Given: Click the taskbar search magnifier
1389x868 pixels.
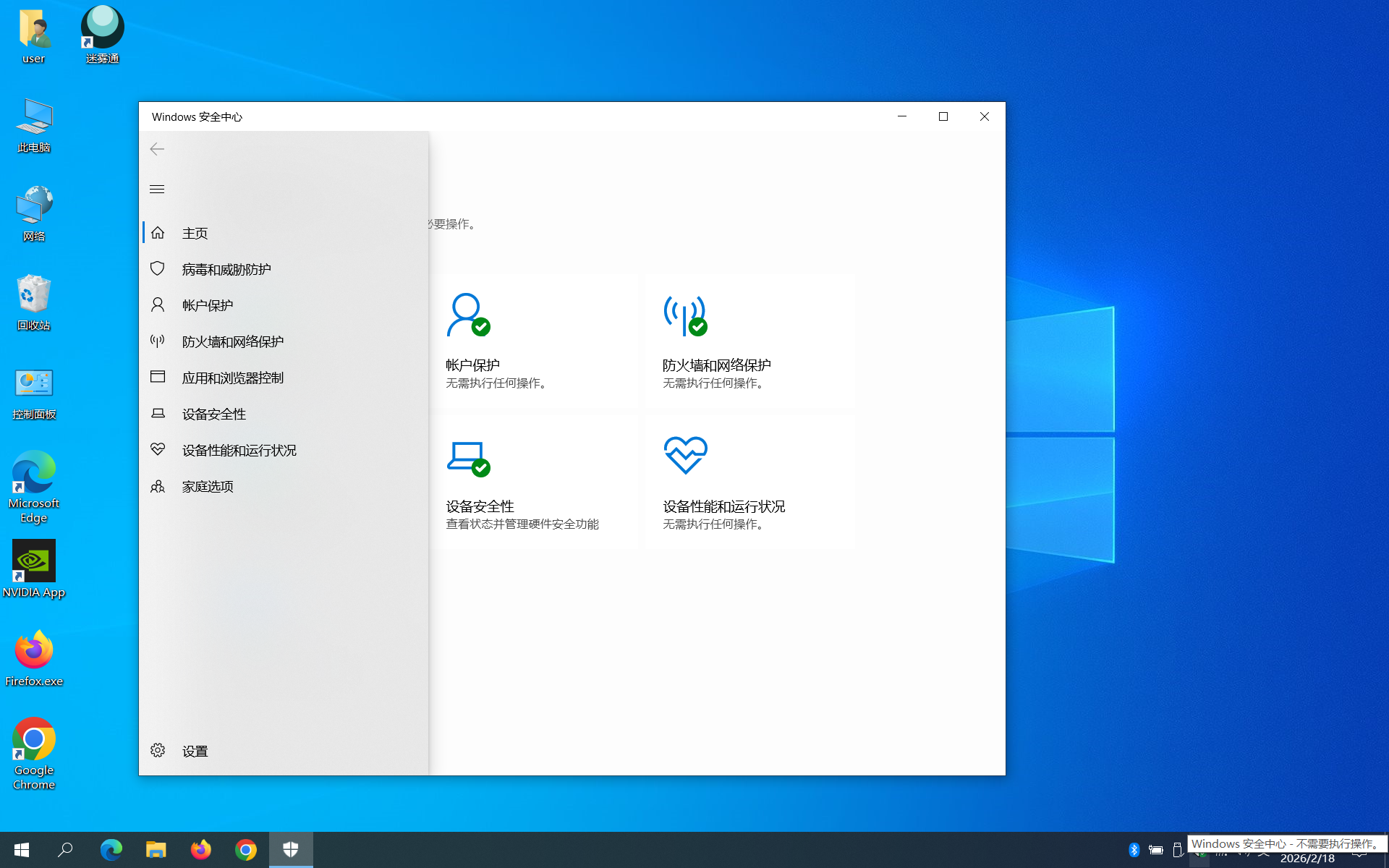Looking at the screenshot, I should pyautogui.click(x=66, y=849).
